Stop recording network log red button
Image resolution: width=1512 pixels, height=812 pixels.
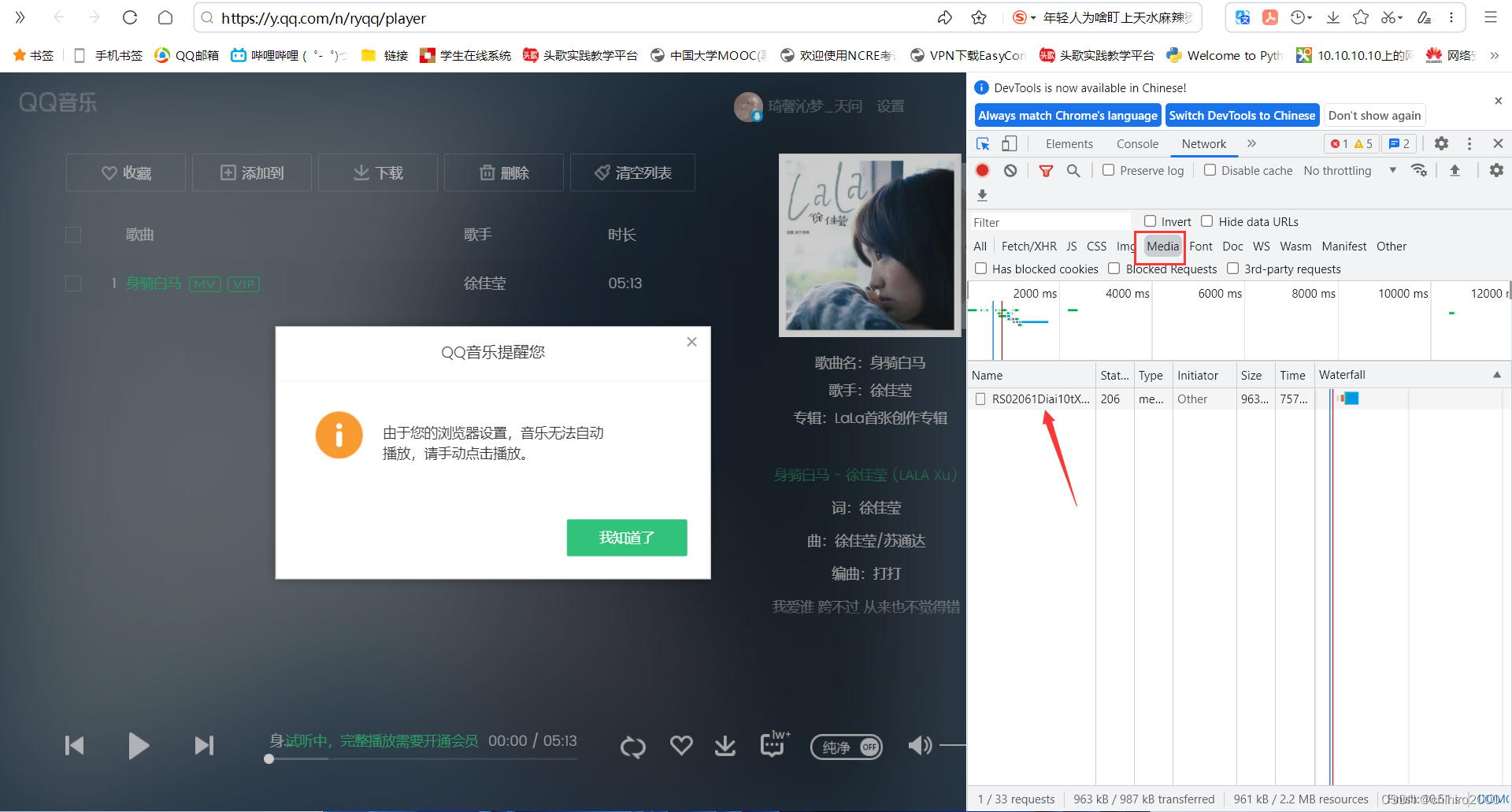(983, 170)
